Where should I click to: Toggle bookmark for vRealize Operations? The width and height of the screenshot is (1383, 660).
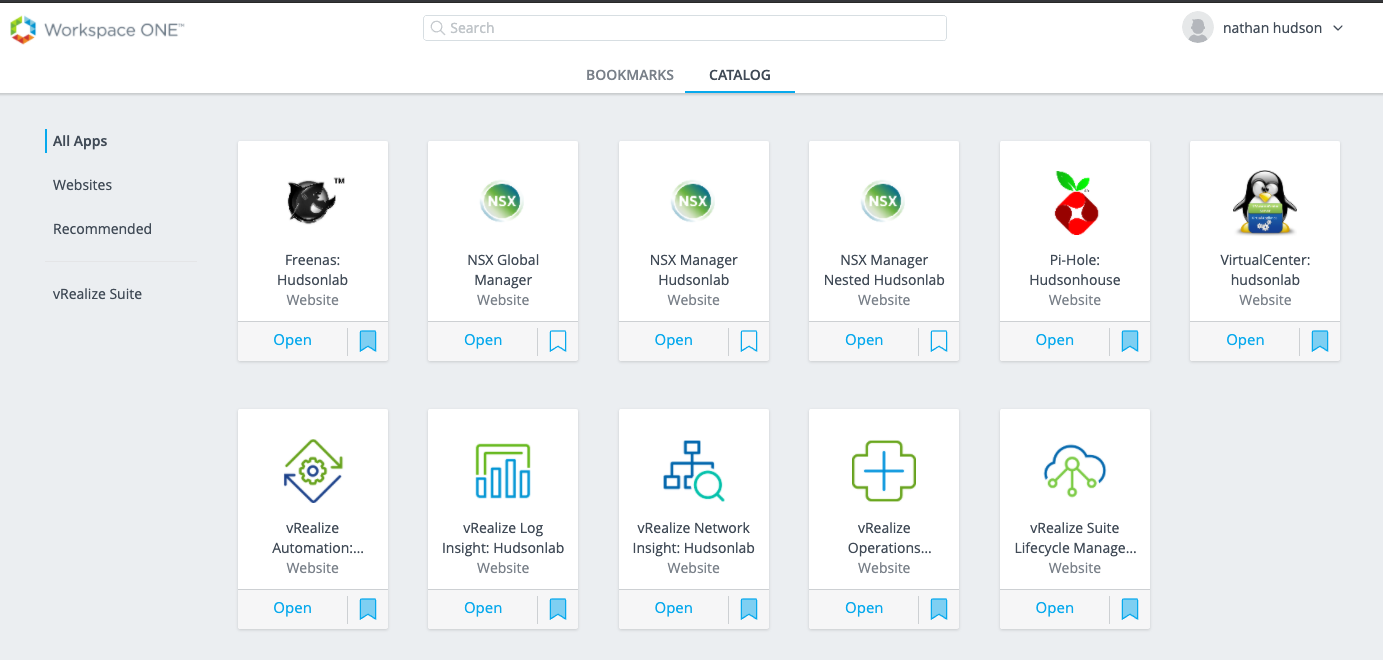click(939, 609)
